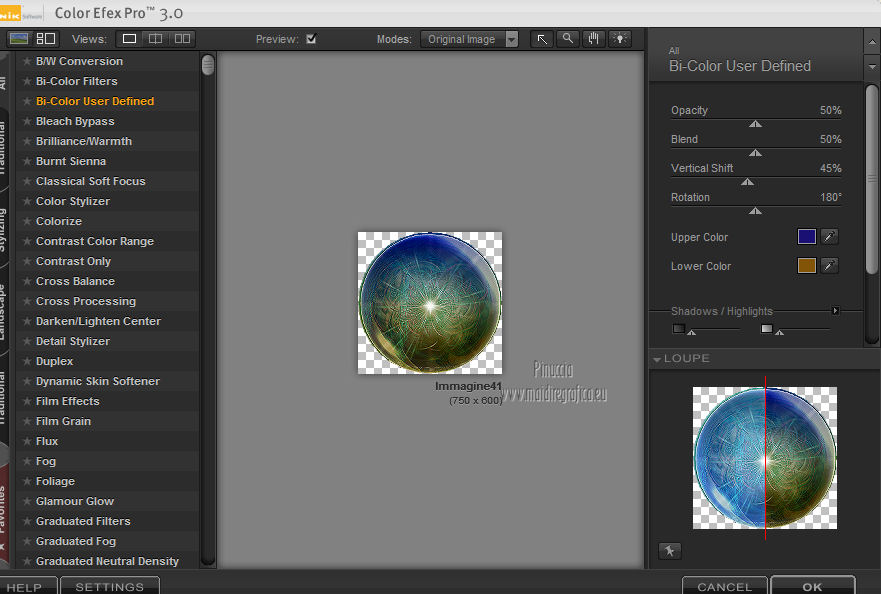Viewport: 881px width, 594px height.
Task: Open the Lower Color brown swatch
Action: coord(806,265)
